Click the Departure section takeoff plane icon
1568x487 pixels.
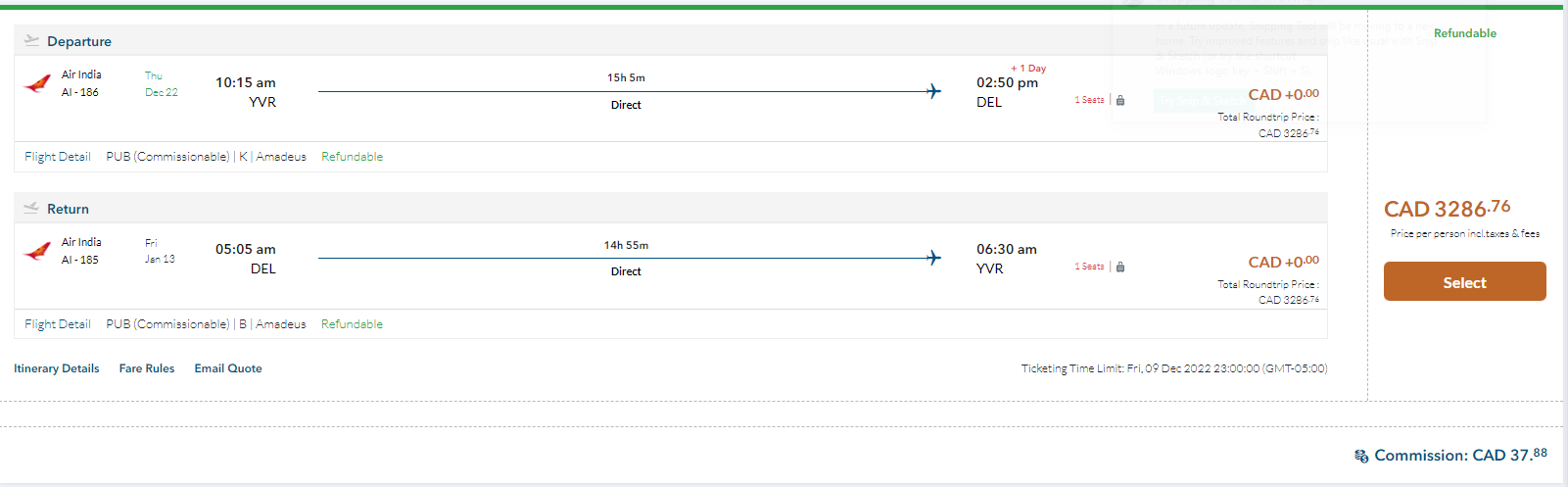31,40
